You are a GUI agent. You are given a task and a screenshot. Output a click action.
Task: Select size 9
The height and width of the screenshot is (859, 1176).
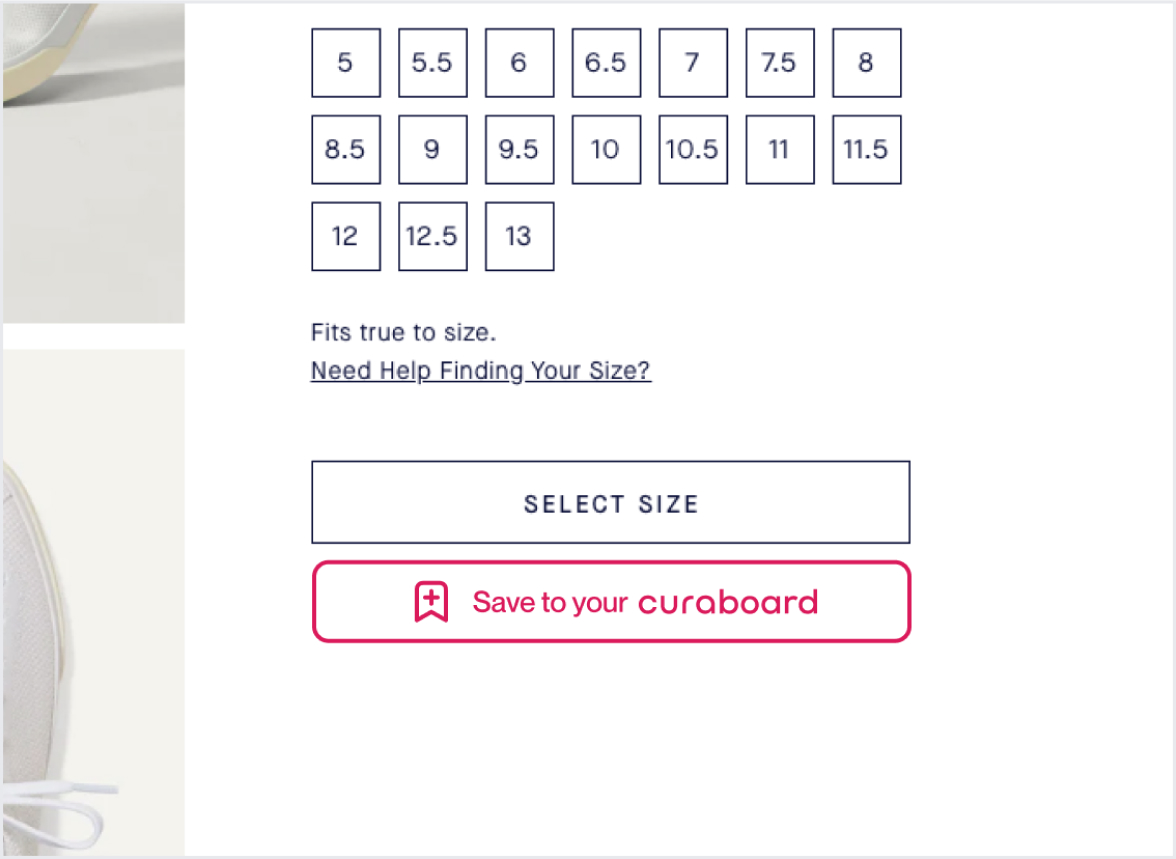click(x=433, y=149)
